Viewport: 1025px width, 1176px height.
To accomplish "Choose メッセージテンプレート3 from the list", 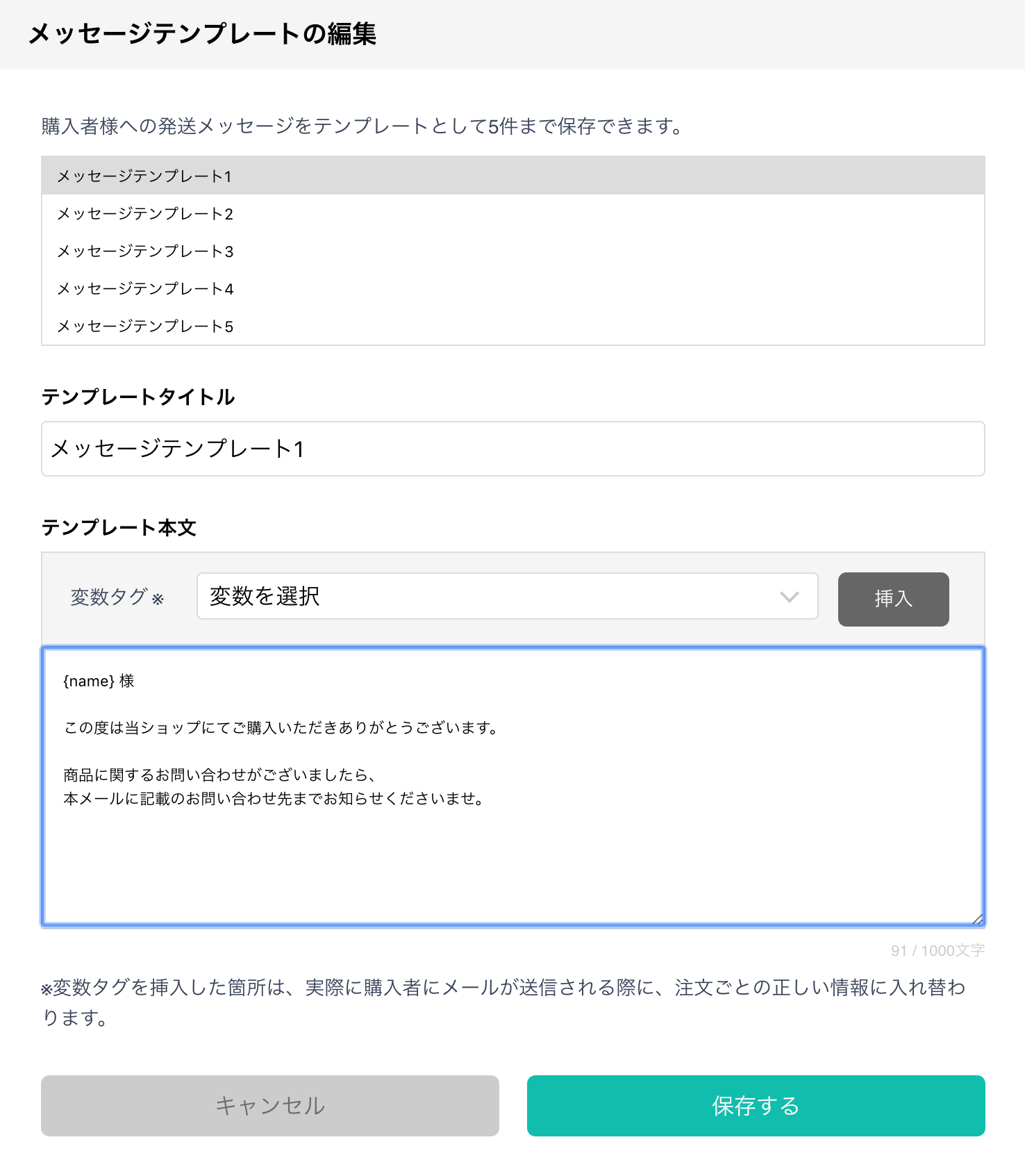I will pyautogui.click(x=512, y=251).
